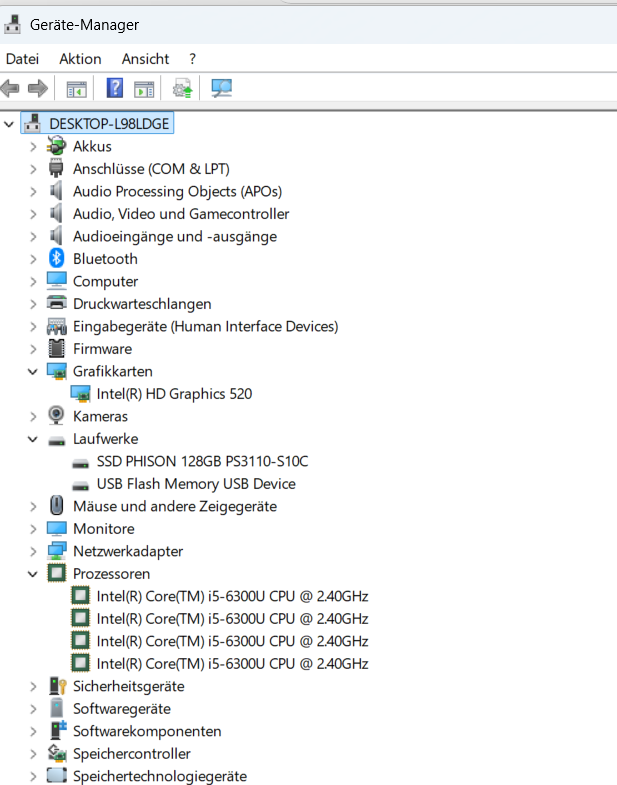617x785 pixels.
Task: Select the DESKTOP-L98LDGE computer name
Action: click(x=109, y=124)
